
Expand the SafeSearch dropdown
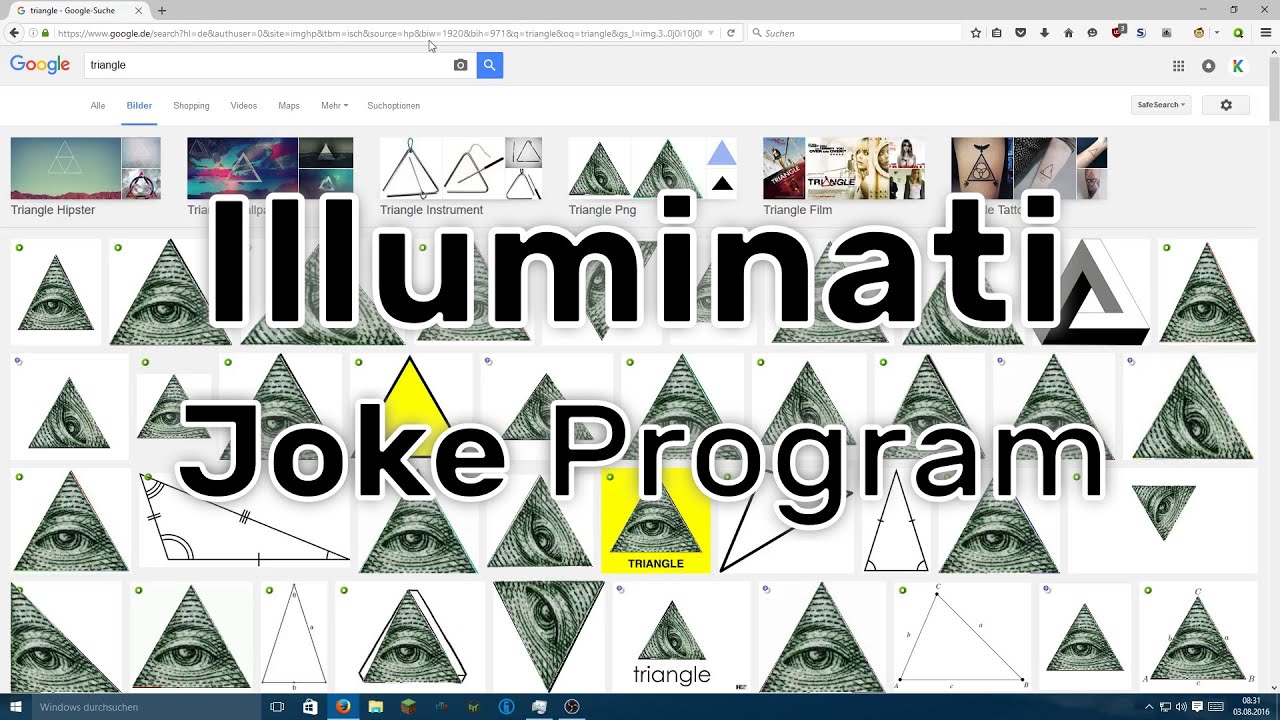1161,105
